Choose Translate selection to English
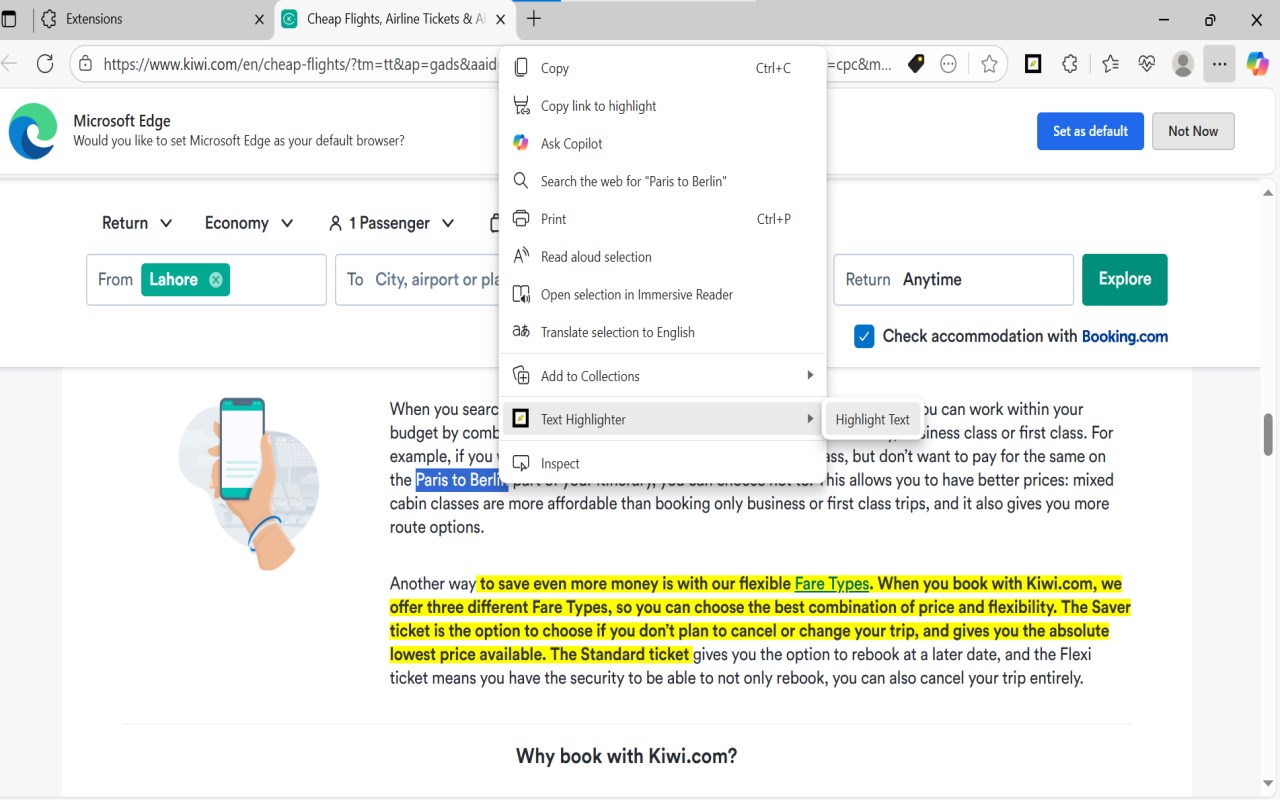Image resolution: width=1280 pixels, height=800 pixels. point(663,332)
